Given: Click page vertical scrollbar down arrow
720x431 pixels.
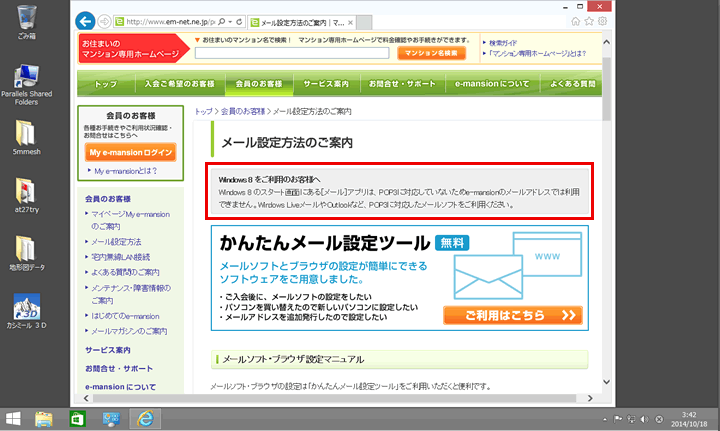Looking at the screenshot, I should [x=607, y=382].
